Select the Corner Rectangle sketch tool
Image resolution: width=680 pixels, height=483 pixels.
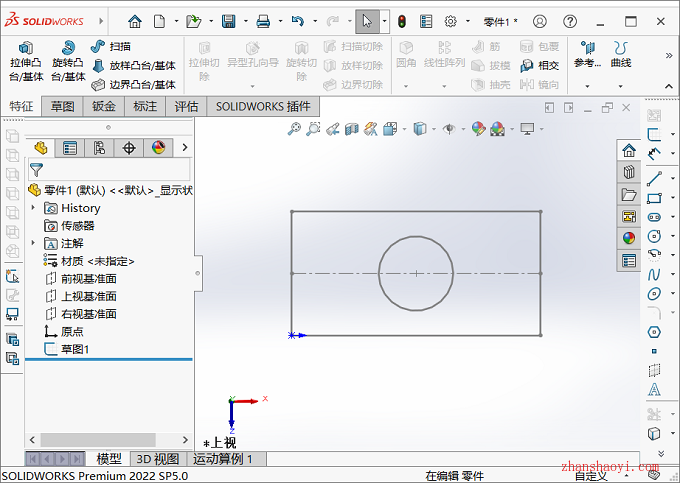pyautogui.click(x=654, y=198)
